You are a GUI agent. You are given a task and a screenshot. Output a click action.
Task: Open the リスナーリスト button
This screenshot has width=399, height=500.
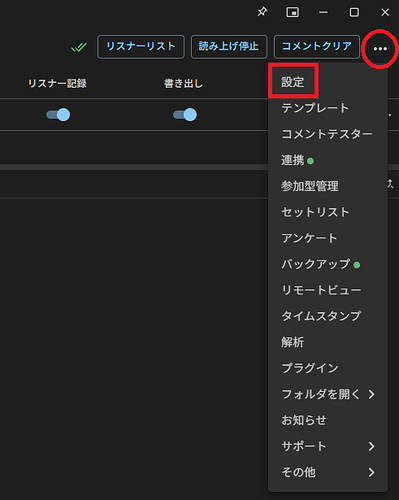point(141,47)
